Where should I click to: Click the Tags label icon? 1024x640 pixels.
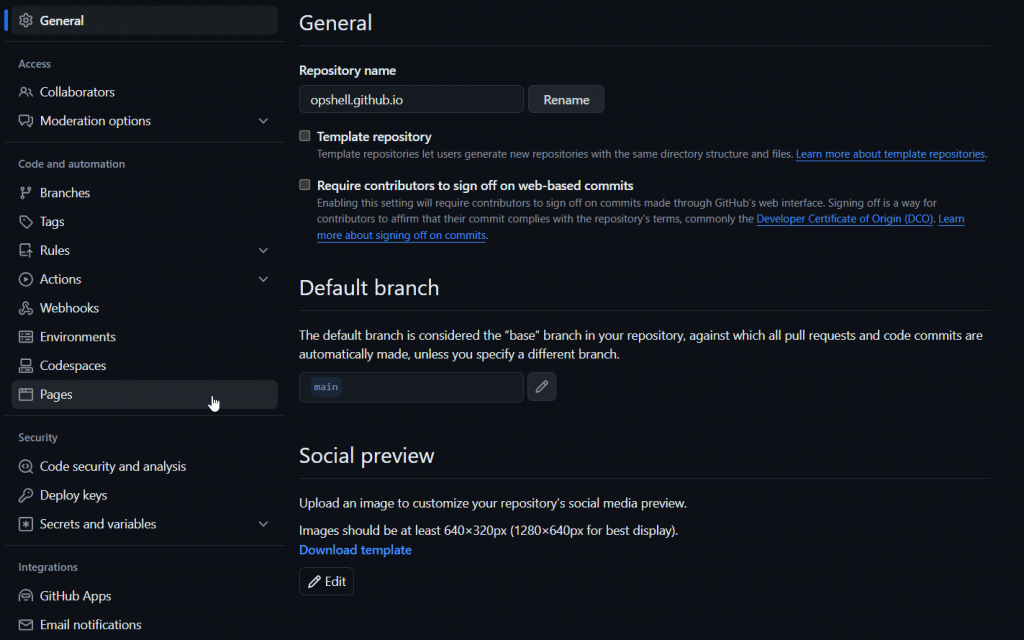pyautogui.click(x=25, y=221)
